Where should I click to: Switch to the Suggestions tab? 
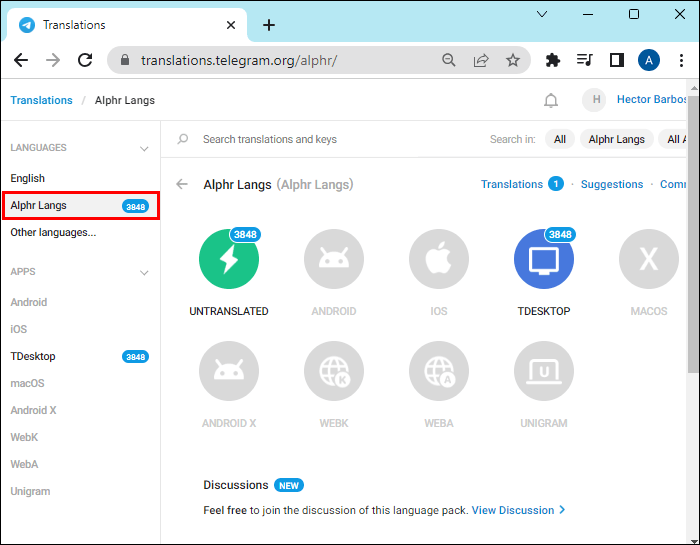click(x=612, y=184)
